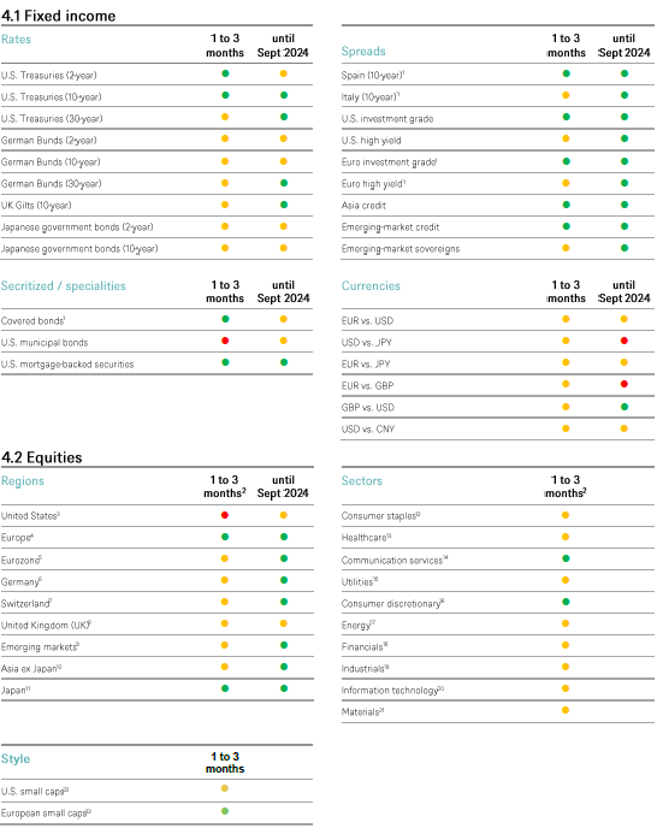Image resolution: width=663 pixels, height=830 pixels.
Task: Select the dot next to U.S. small caps
Action: (225, 789)
